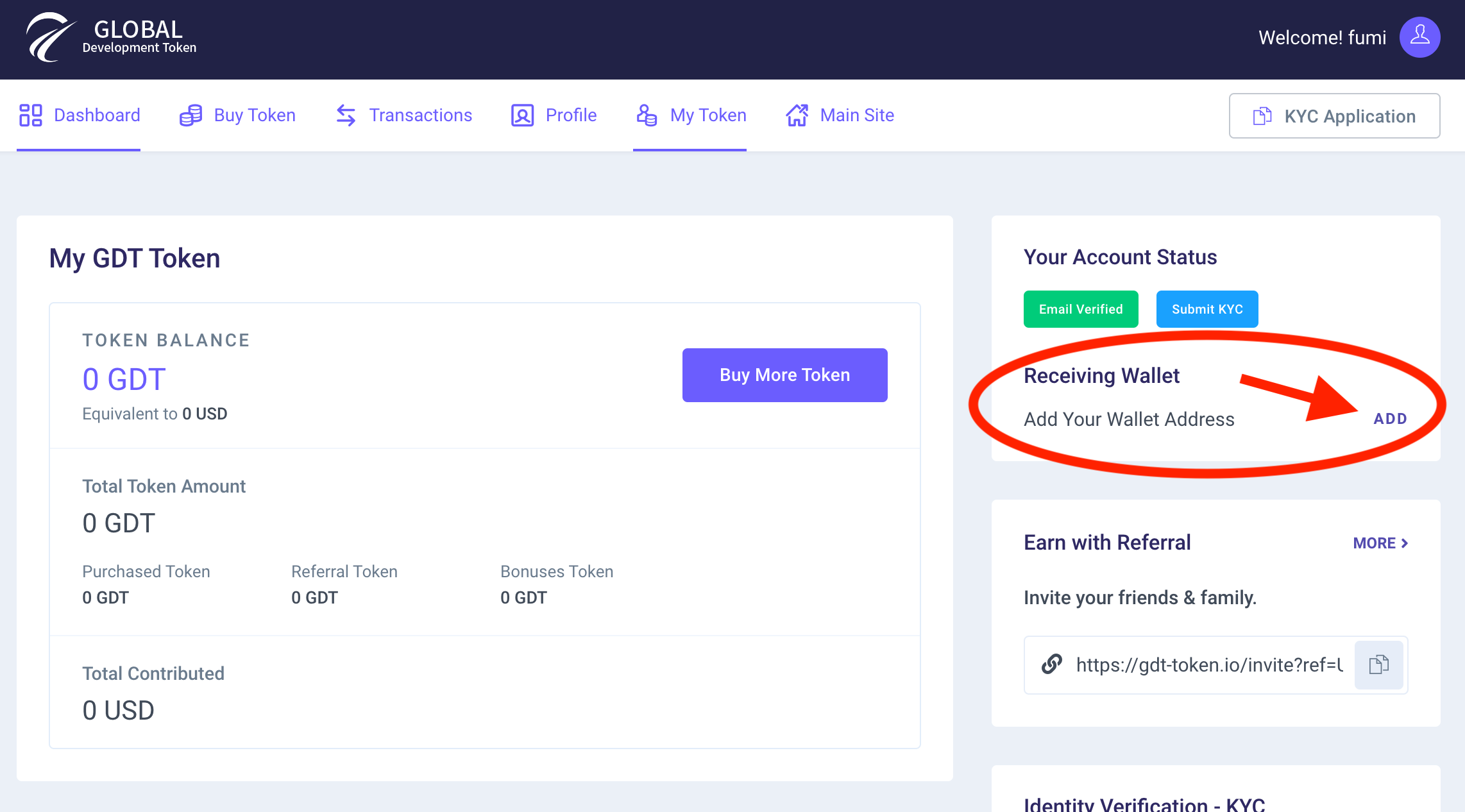
Task: Click the Transactions arrows icon
Action: tap(346, 115)
